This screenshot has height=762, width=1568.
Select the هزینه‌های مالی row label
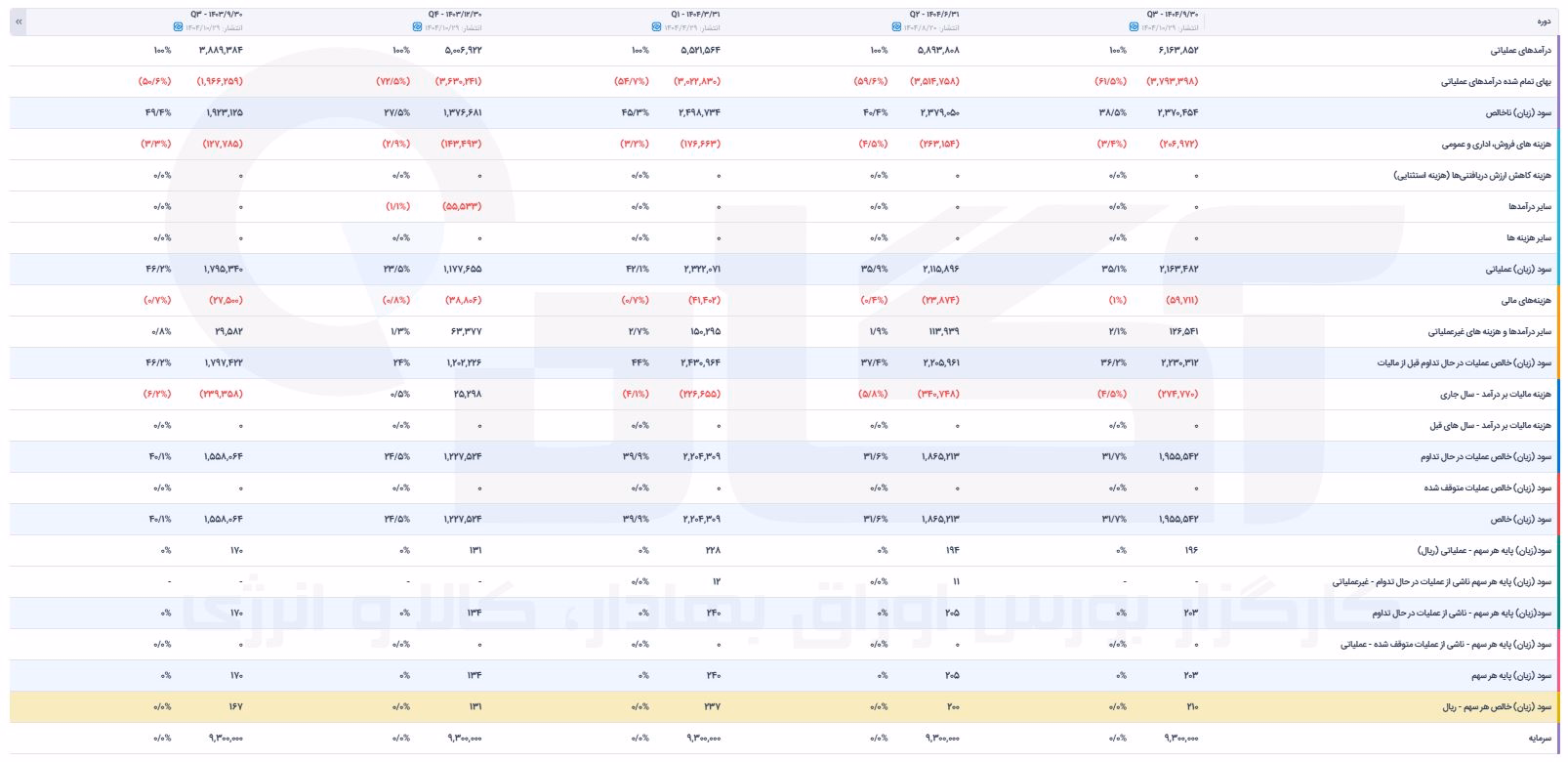pos(1527,300)
